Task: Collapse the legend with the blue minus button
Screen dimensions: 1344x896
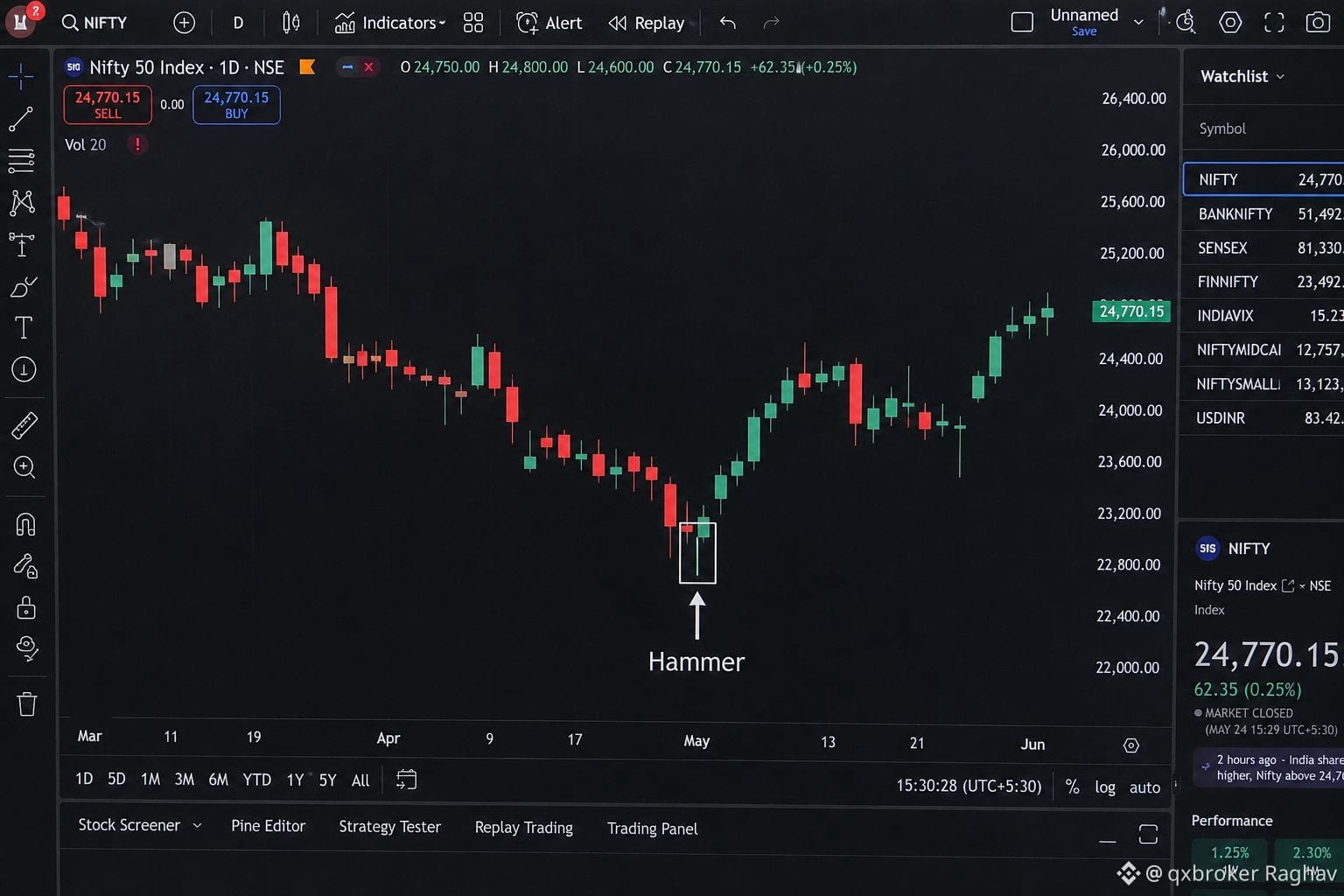Action: coord(347,67)
